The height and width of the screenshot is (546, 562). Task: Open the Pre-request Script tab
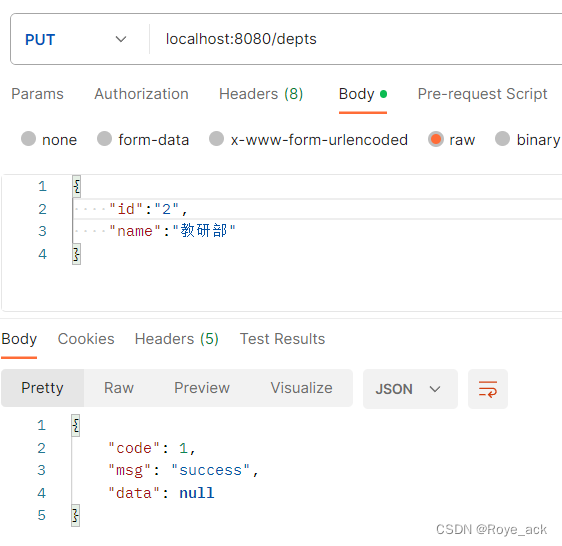coord(482,94)
